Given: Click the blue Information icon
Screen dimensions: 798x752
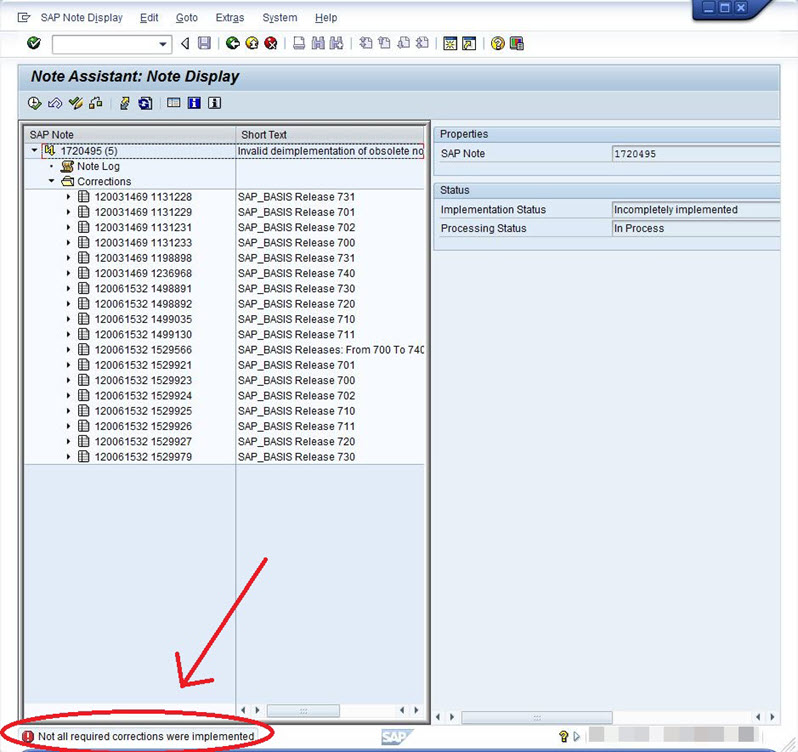Looking at the screenshot, I should (194, 103).
